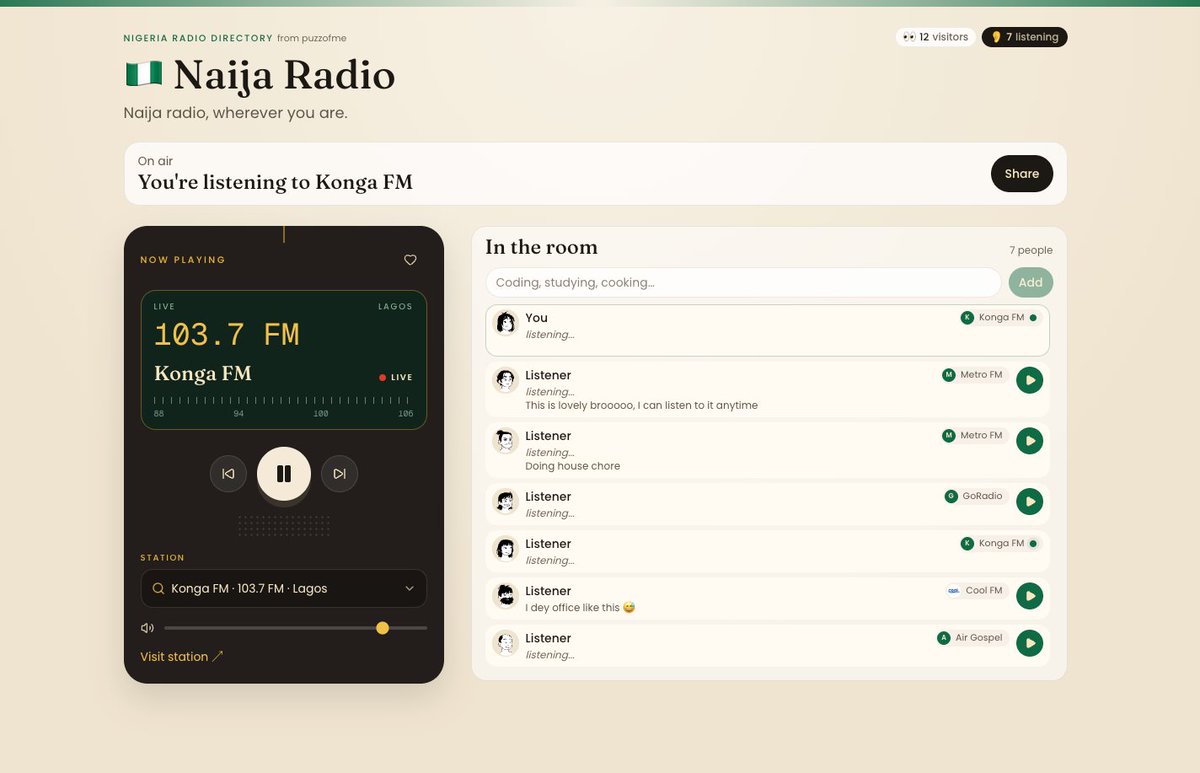Click avatar of the Cool FM listener
1200x773 pixels.
coord(506,596)
